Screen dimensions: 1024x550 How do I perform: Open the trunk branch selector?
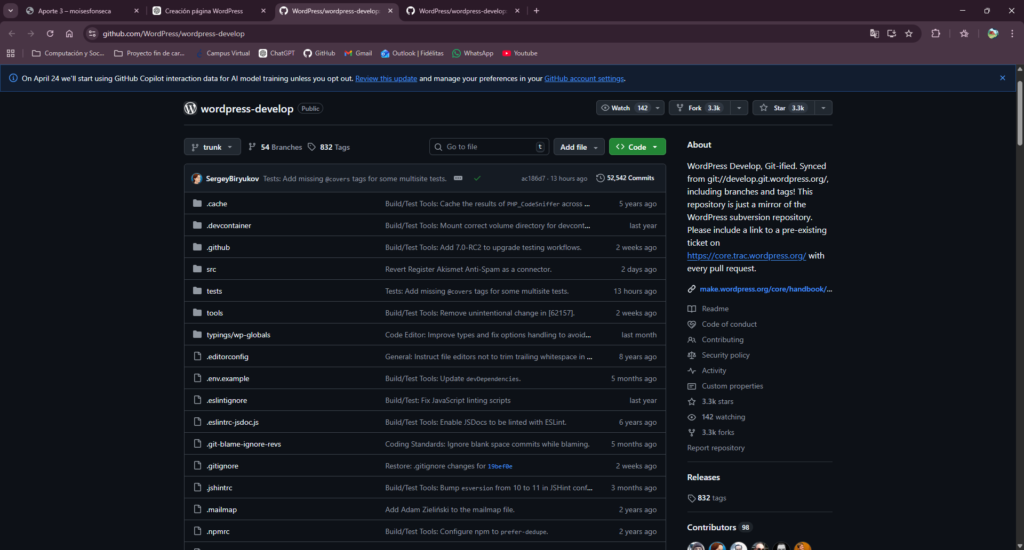(x=212, y=147)
